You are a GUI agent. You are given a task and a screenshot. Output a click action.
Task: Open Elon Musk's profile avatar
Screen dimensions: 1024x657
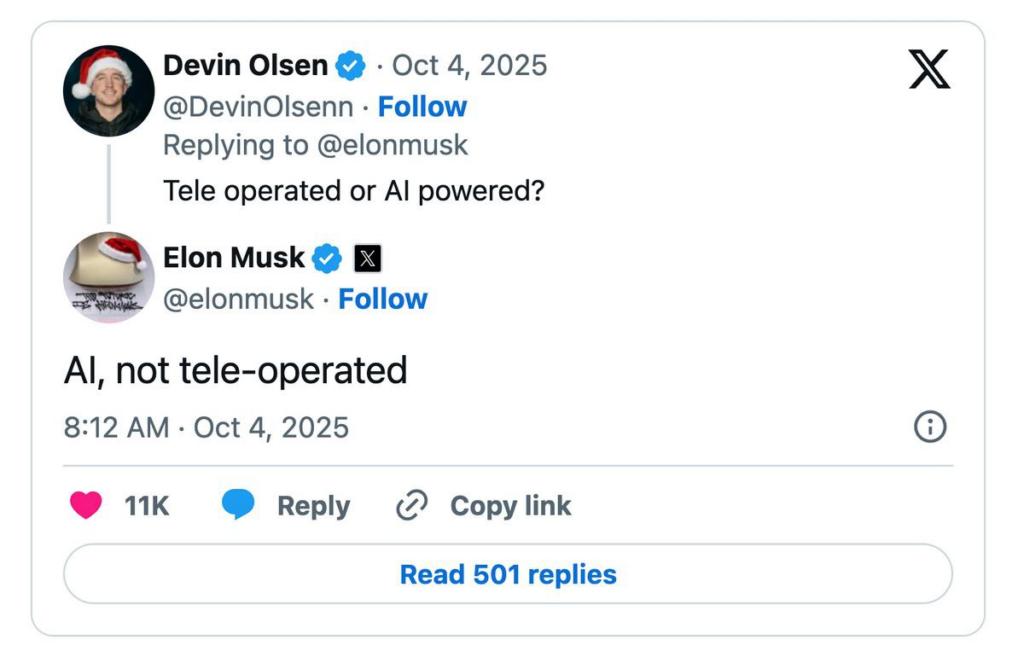tap(108, 278)
